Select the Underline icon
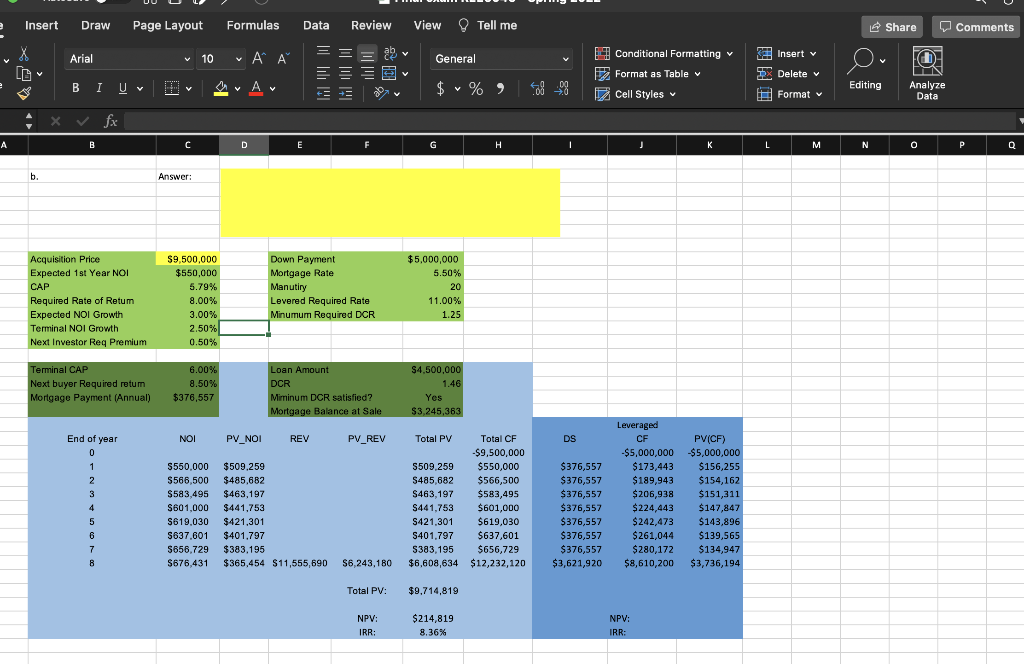This screenshot has height=664, width=1024. (x=122, y=88)
